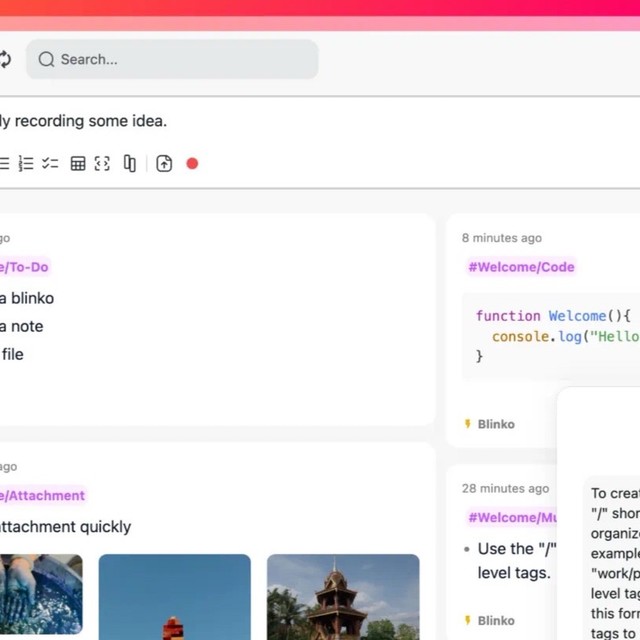640x640 pixels.
Task: Insert a code block via toolbar
Action: tap(102, 164)
